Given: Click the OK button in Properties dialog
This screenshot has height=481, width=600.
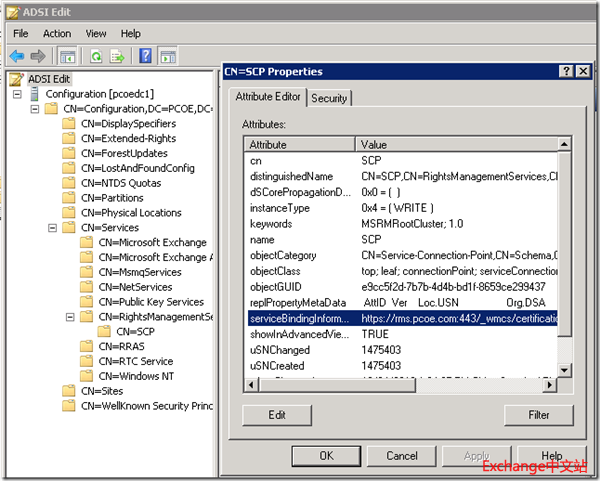Looking at the screenshot, I should (326, 455).
